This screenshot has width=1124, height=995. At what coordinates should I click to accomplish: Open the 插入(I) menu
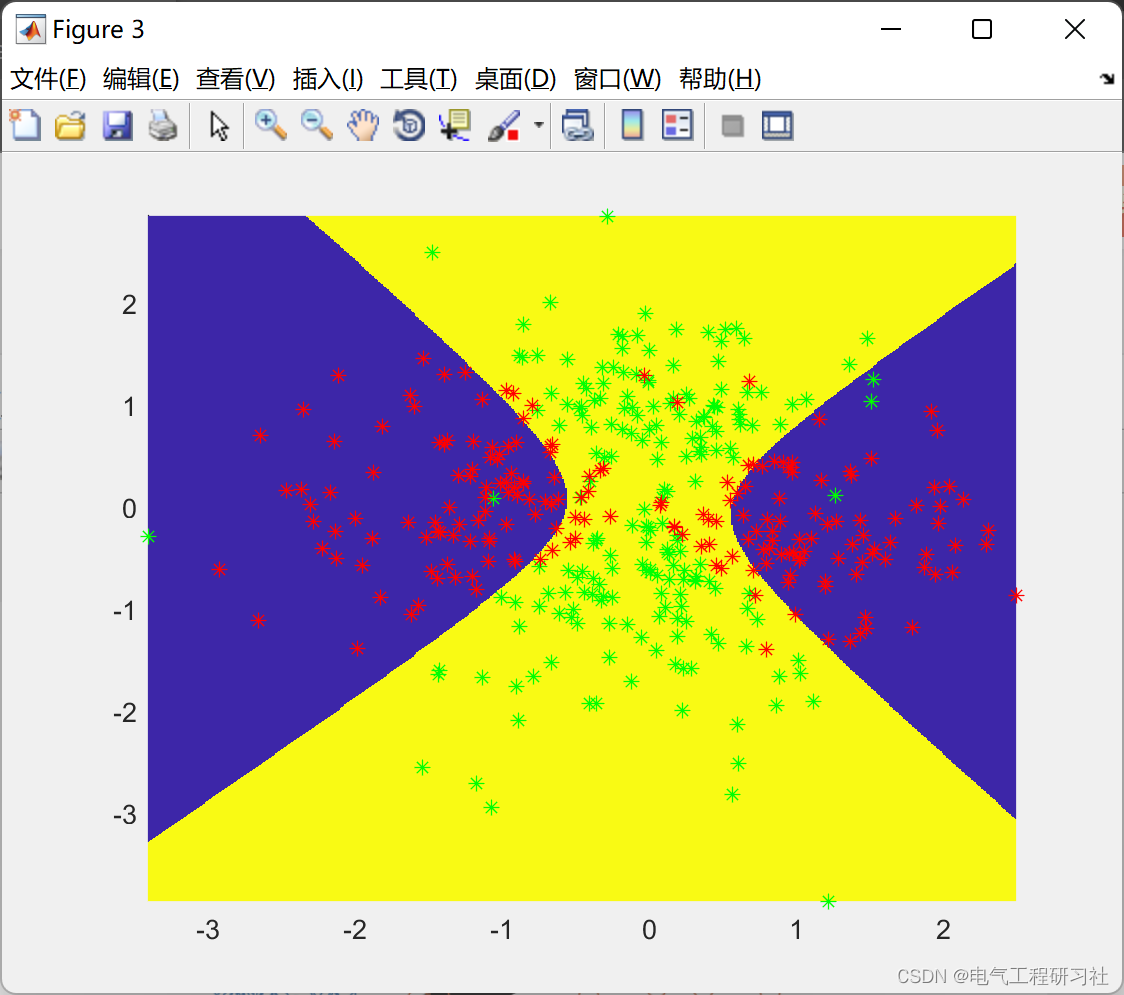coord(327,80)
